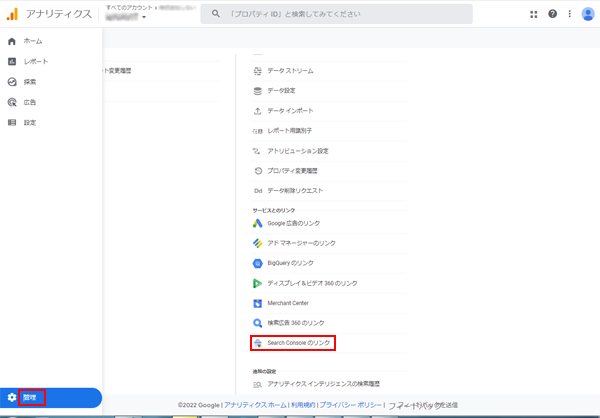Open the Google apps grid icon
Screen dimensions: 600x418
coord(533,14)
